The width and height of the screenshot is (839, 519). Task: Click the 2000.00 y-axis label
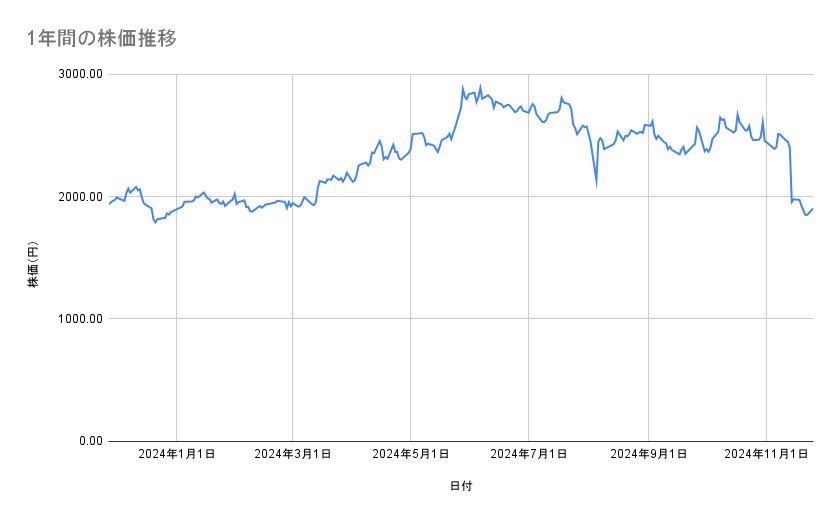[x=78, y=197]
